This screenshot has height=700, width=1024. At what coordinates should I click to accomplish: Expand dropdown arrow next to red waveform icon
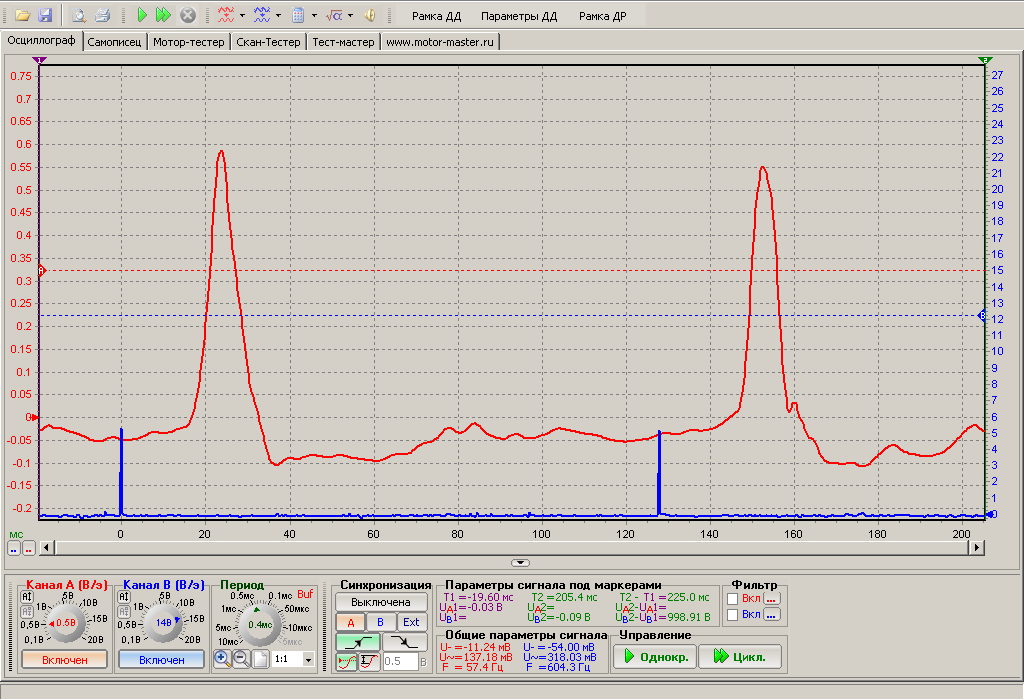[x=242, y=15]
